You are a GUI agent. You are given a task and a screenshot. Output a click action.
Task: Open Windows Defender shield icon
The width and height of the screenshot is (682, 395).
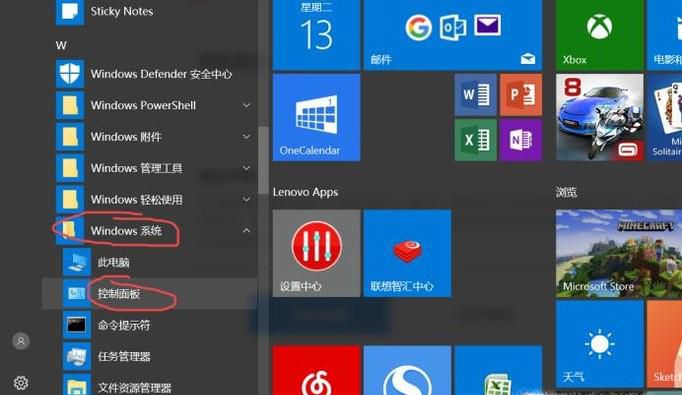(70, 74)
